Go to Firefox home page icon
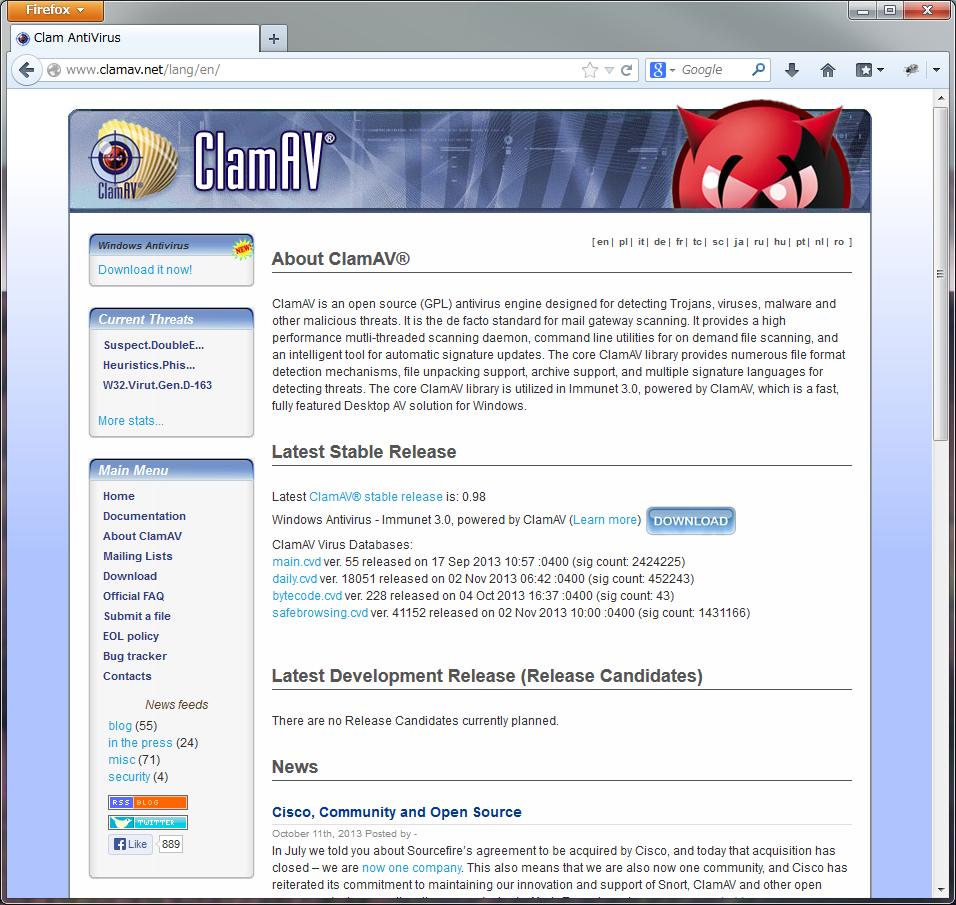Screen dimensions: 956x905 827,70
